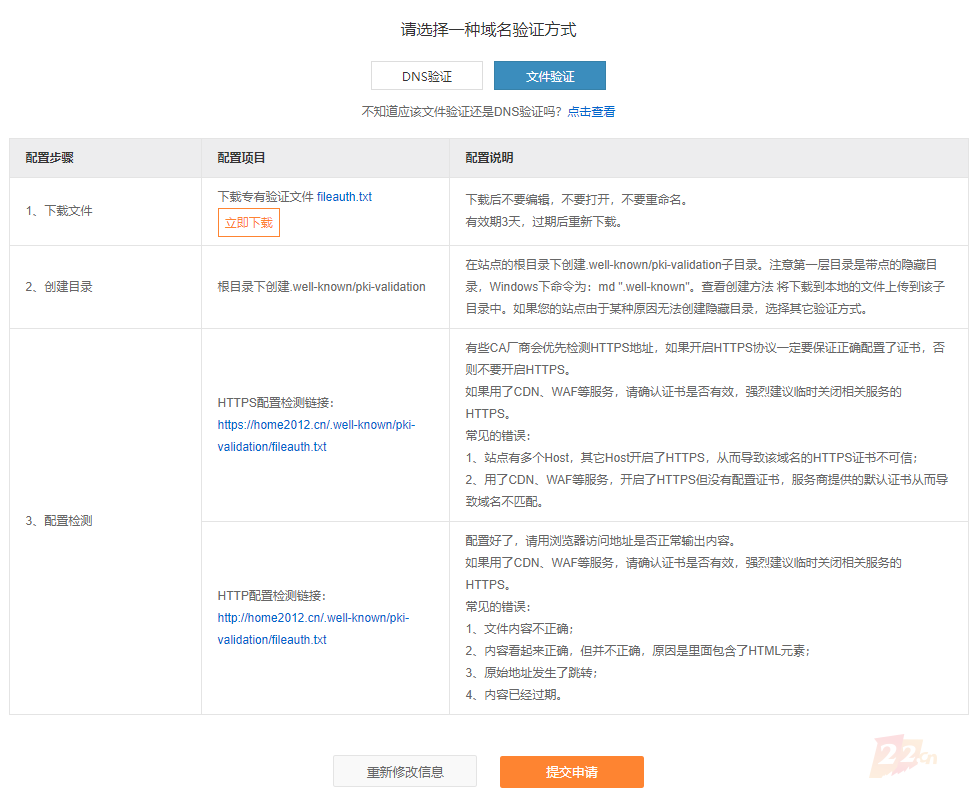The width and height of the screenshot is (979, 794).
Task: Select the 2、创建目录 step cell
Action: coord(59,287)
